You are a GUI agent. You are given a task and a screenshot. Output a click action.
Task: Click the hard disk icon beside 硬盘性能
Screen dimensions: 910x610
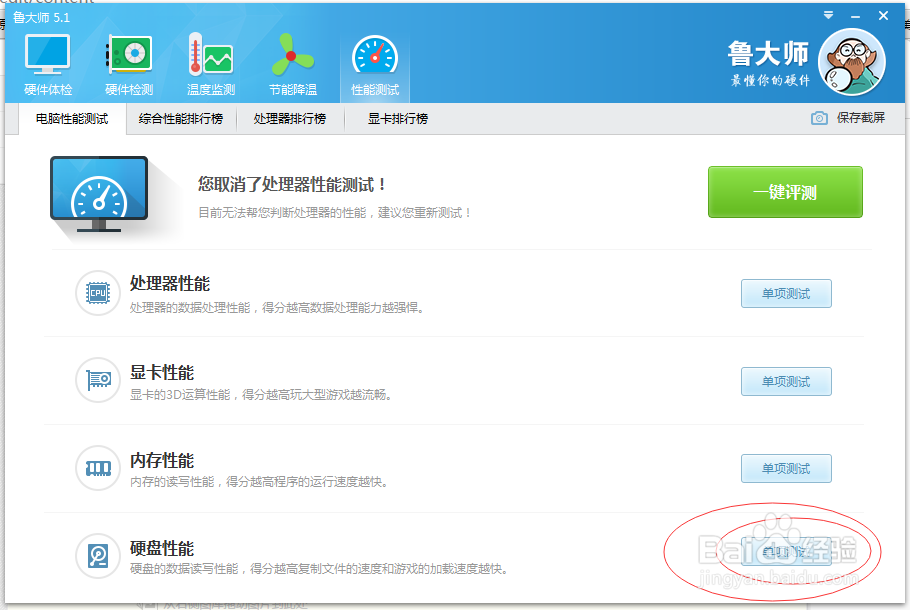(x=98, y=556)
